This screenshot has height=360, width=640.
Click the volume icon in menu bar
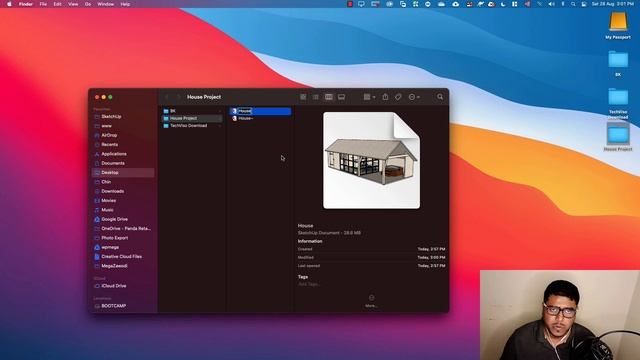point(551,4)
